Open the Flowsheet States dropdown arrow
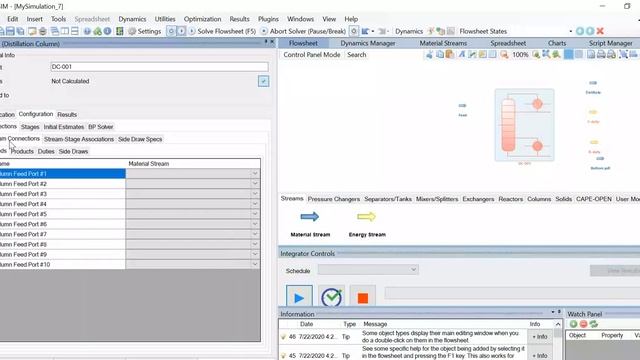 (x=571, y=31)
